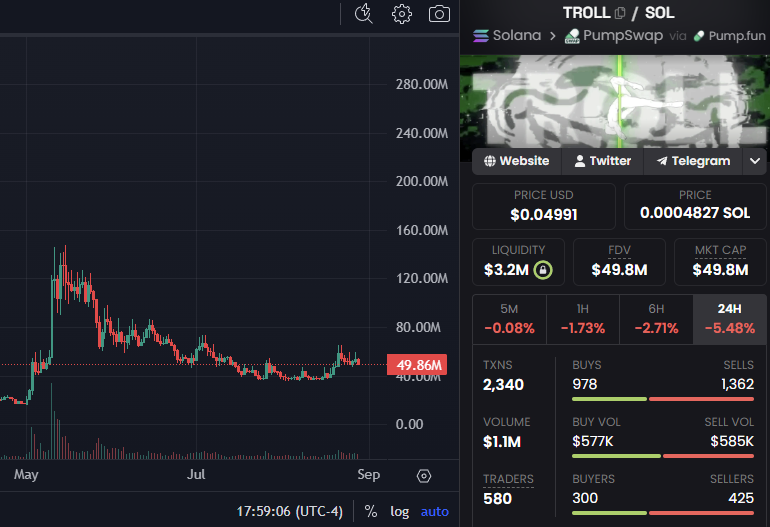Copy TROLL token address icon
Image resolution: width=770 pixels, height=527 pixels.
(x=620, y=13)
